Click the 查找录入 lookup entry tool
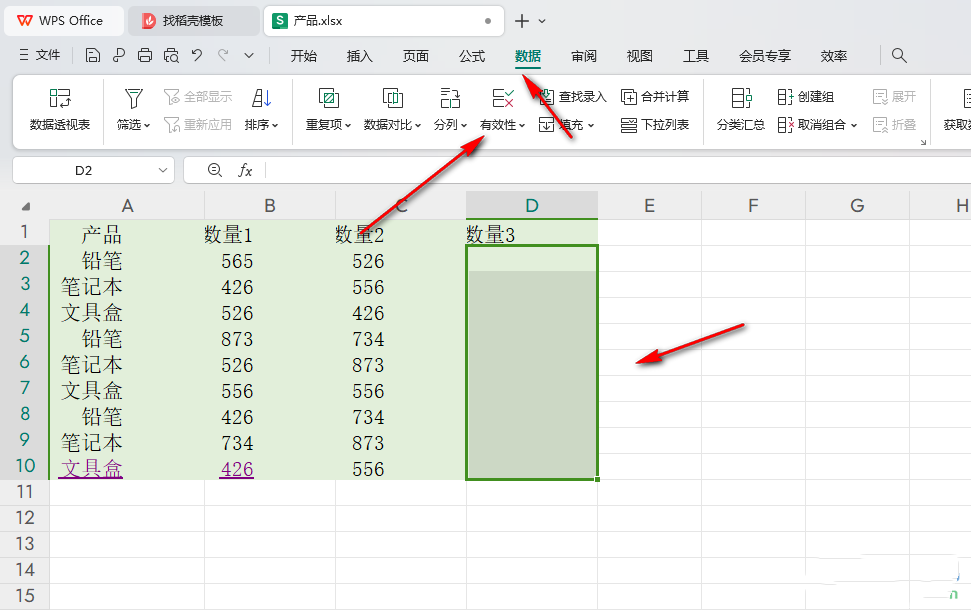This screenshot has width=971, height=610. coord(572,97)
